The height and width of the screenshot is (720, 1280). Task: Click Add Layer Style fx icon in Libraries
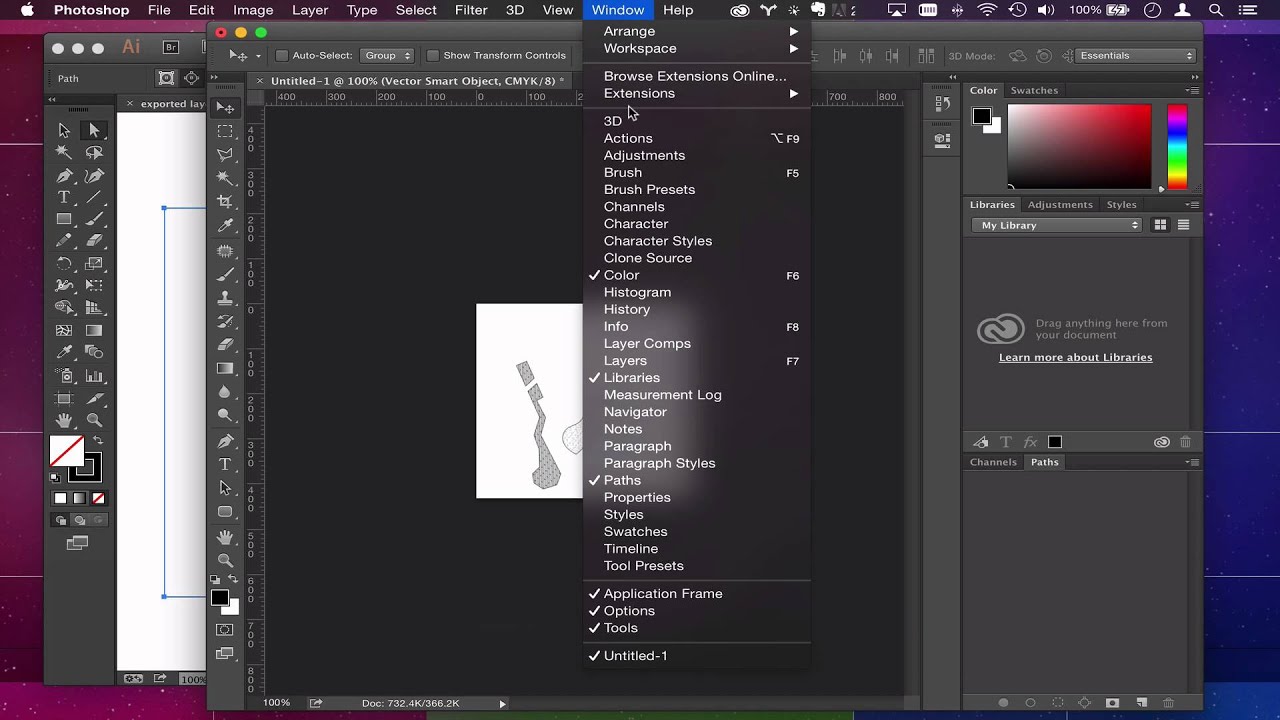pos(1030,442)
